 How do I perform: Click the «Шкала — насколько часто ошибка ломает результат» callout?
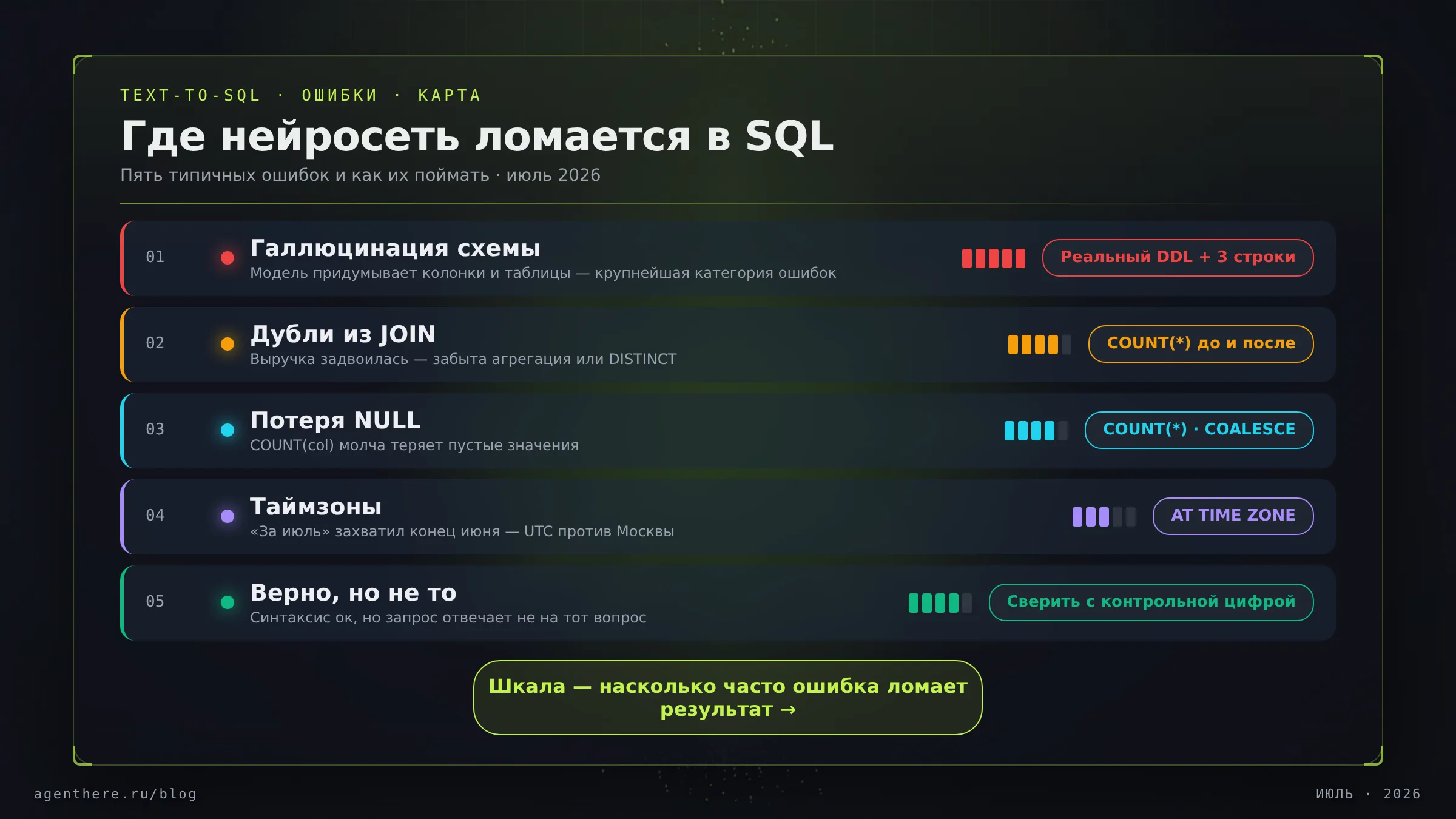tap(727, 698)
